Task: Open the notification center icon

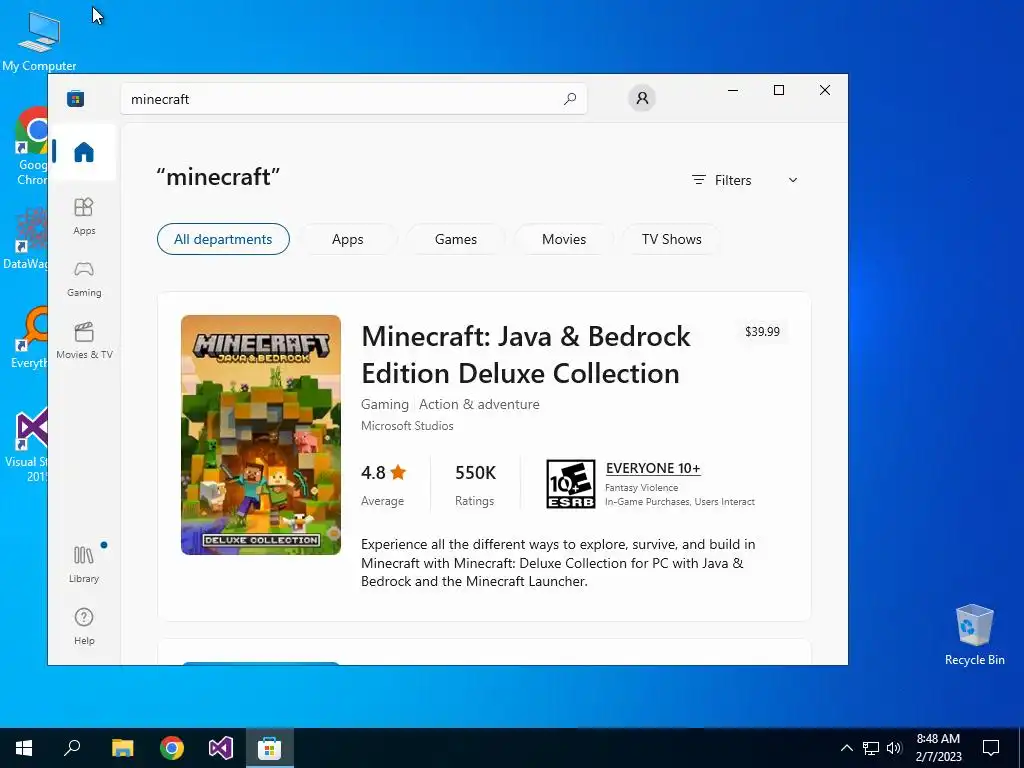Action: point(991,748)
